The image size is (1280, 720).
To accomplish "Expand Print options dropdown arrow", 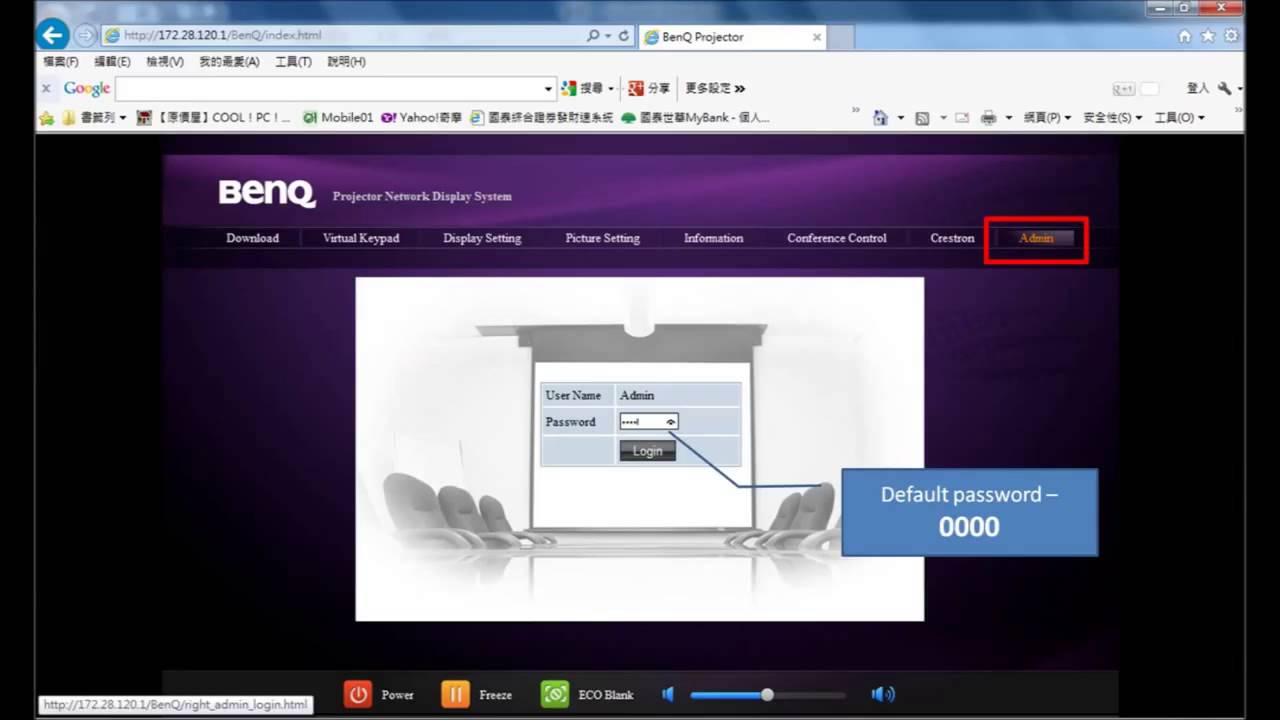I will click(1009, 118).
